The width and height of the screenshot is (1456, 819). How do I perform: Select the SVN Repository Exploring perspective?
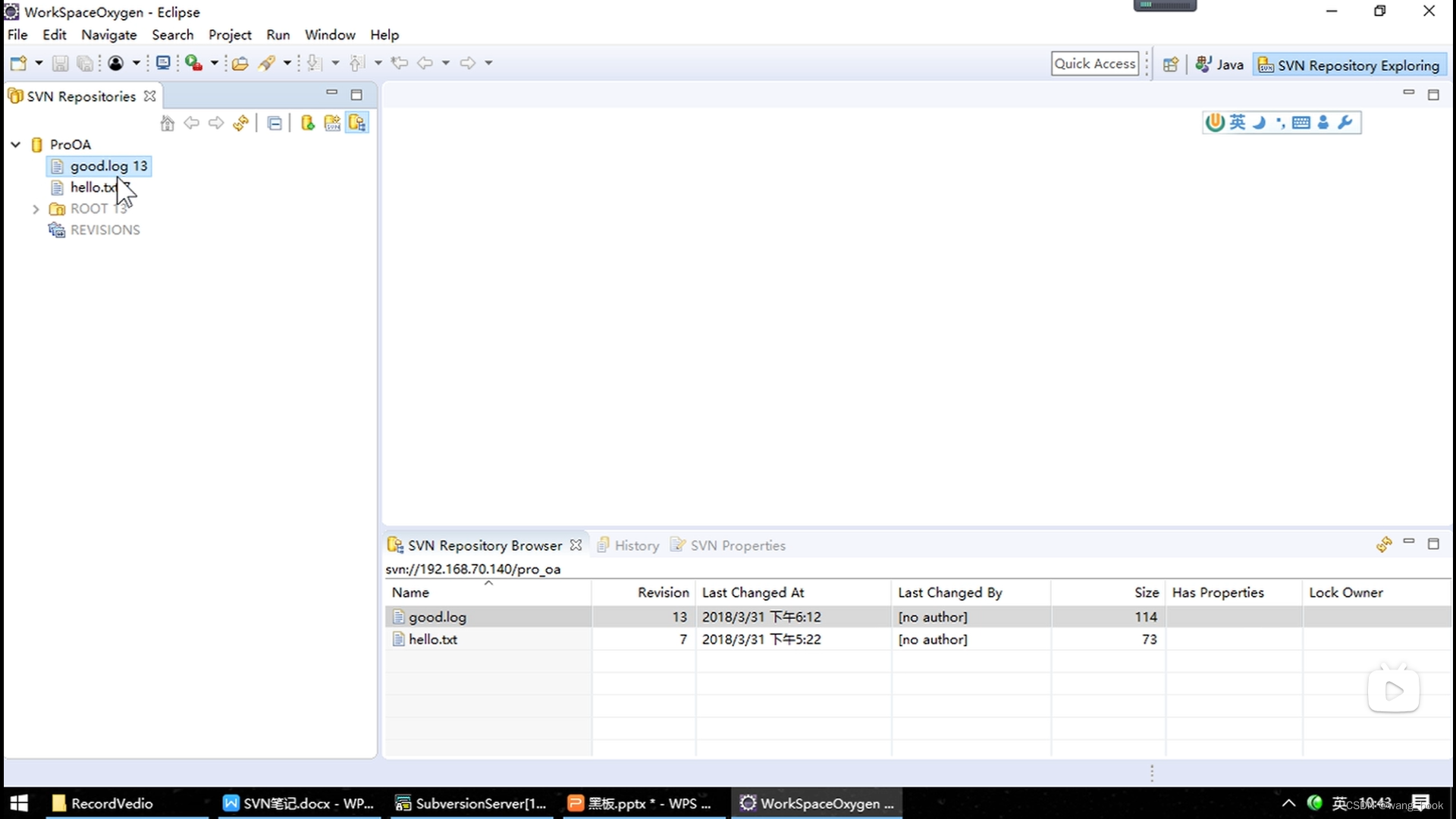(1348, 65)
